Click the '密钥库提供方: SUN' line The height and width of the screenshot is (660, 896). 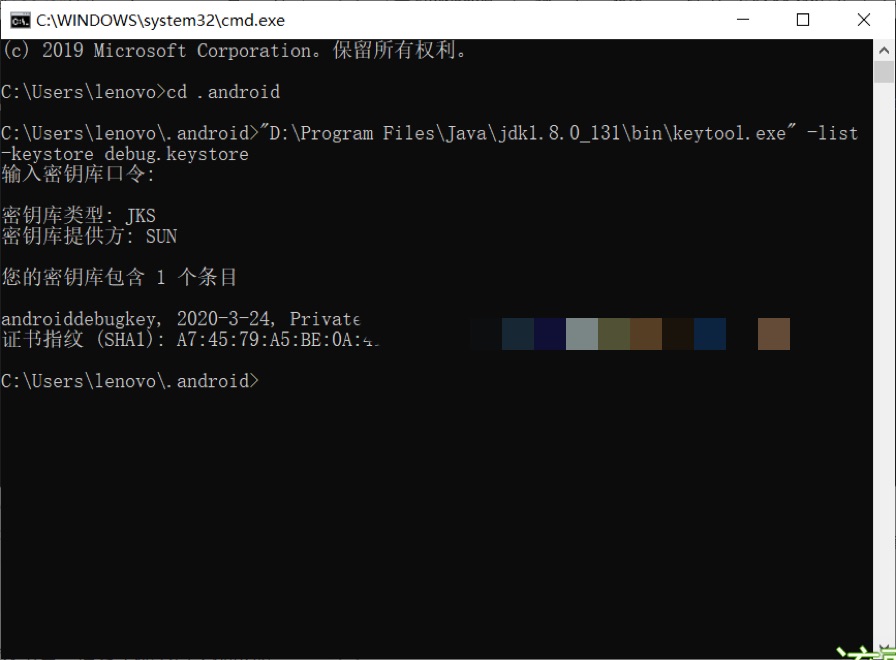(89, 236)
